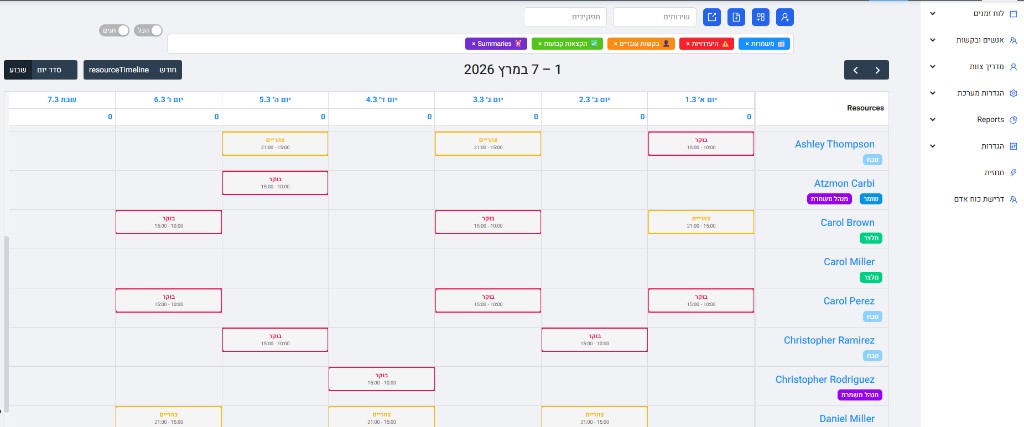Remove the purple Summaries filter tag
This screenshot has width=1024, height=427.
473,44
